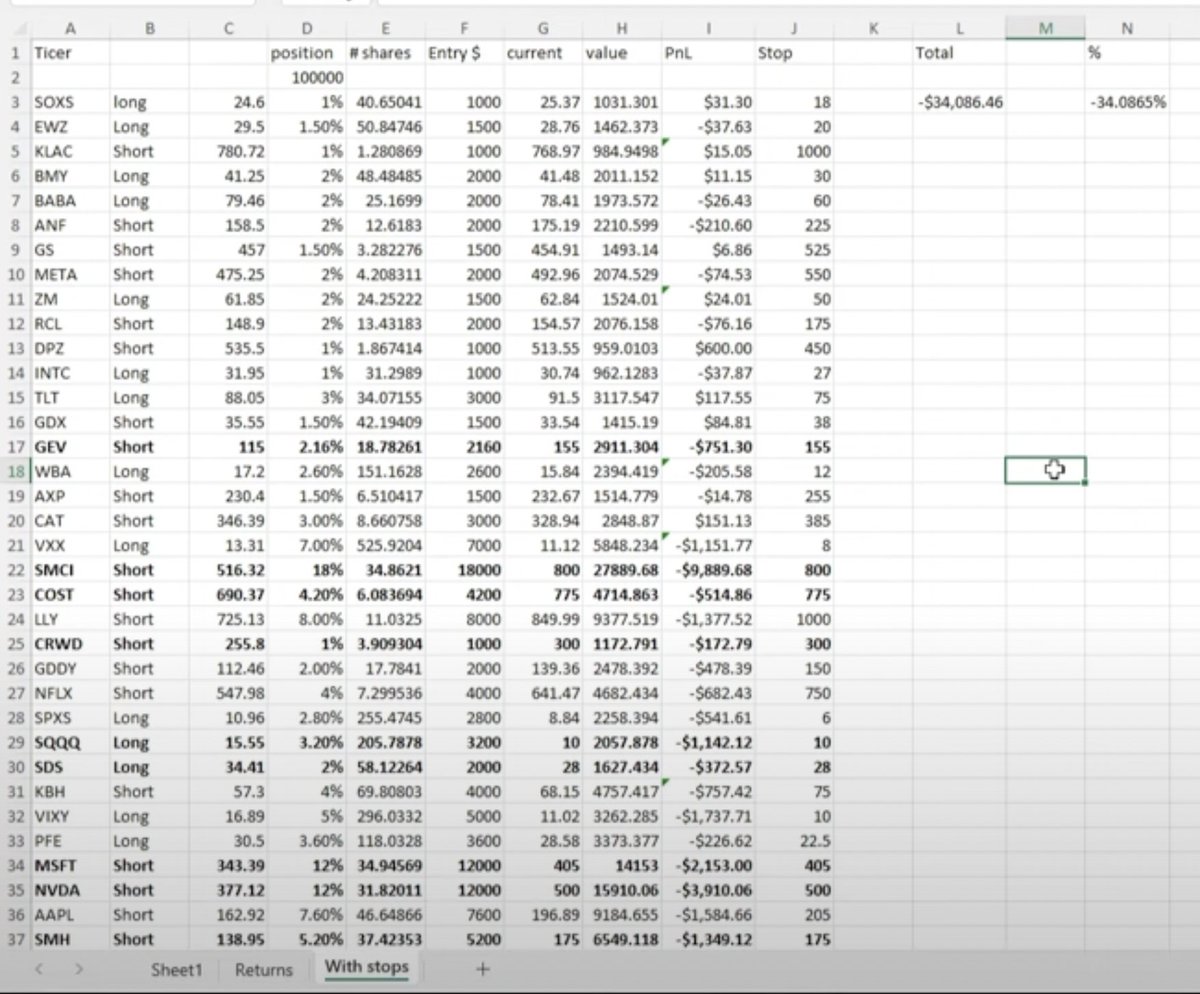Click the COST ticker cell
Image resolution: width=1200 pixels, height=994 pixels.
69,594
